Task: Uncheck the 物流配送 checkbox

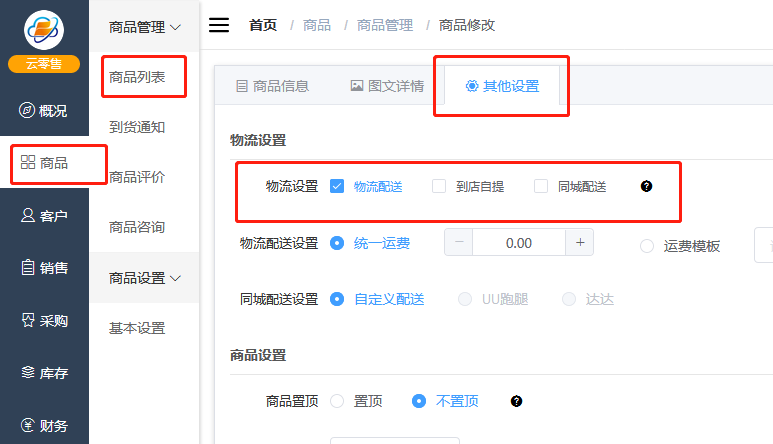Action: pos(337,186)
